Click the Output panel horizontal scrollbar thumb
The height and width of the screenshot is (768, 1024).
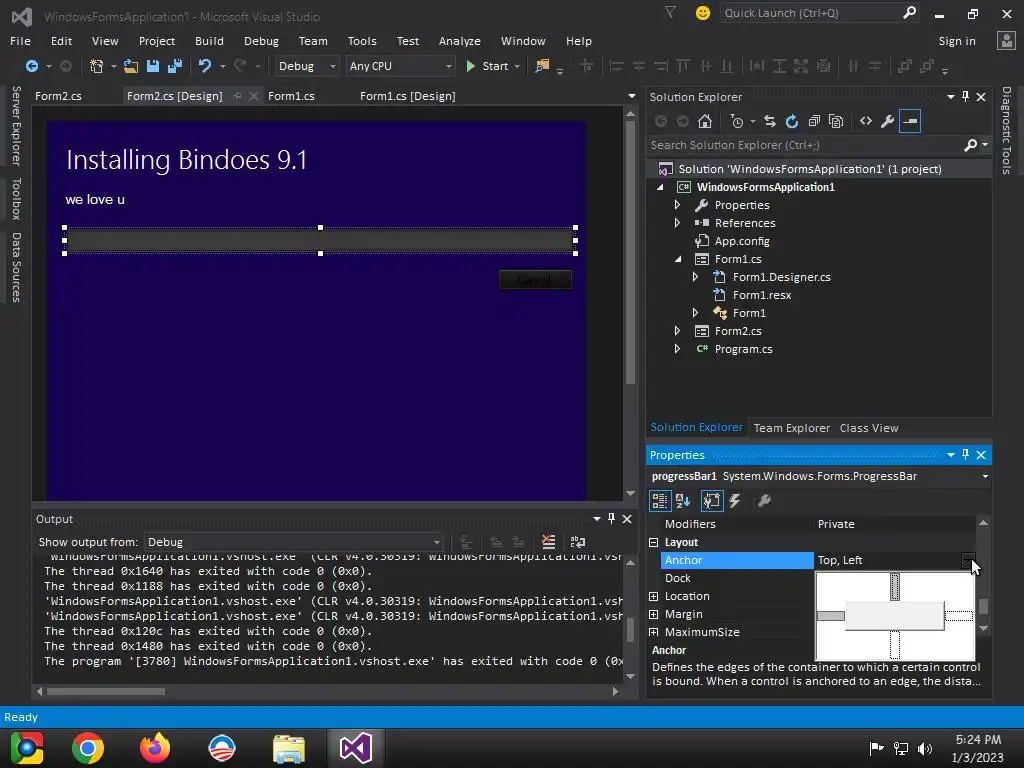click(106, 691)
